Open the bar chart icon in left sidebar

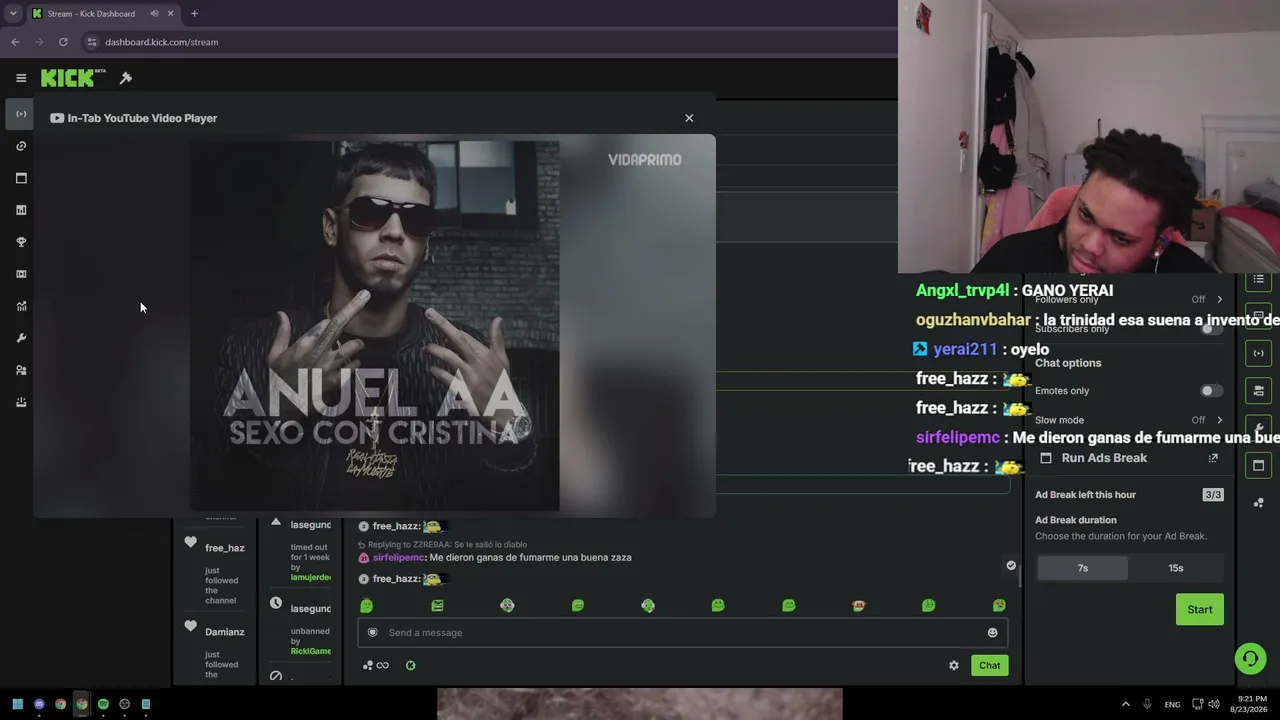coord(21,210)
